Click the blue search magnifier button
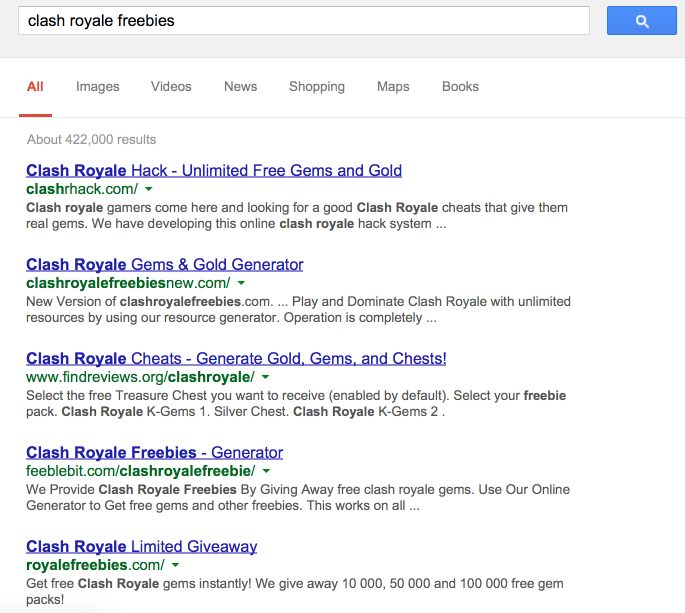This screenshot has width=685, height=613. pos(641,21)
